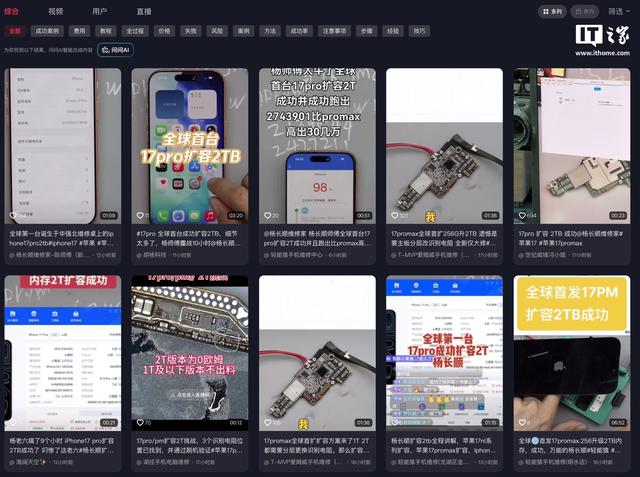Image resolution: width=640 pixels, height=477 pixels.
Task: Open the 2T版本为0欧姆 video thumbnail
Action: coord(190,353)
